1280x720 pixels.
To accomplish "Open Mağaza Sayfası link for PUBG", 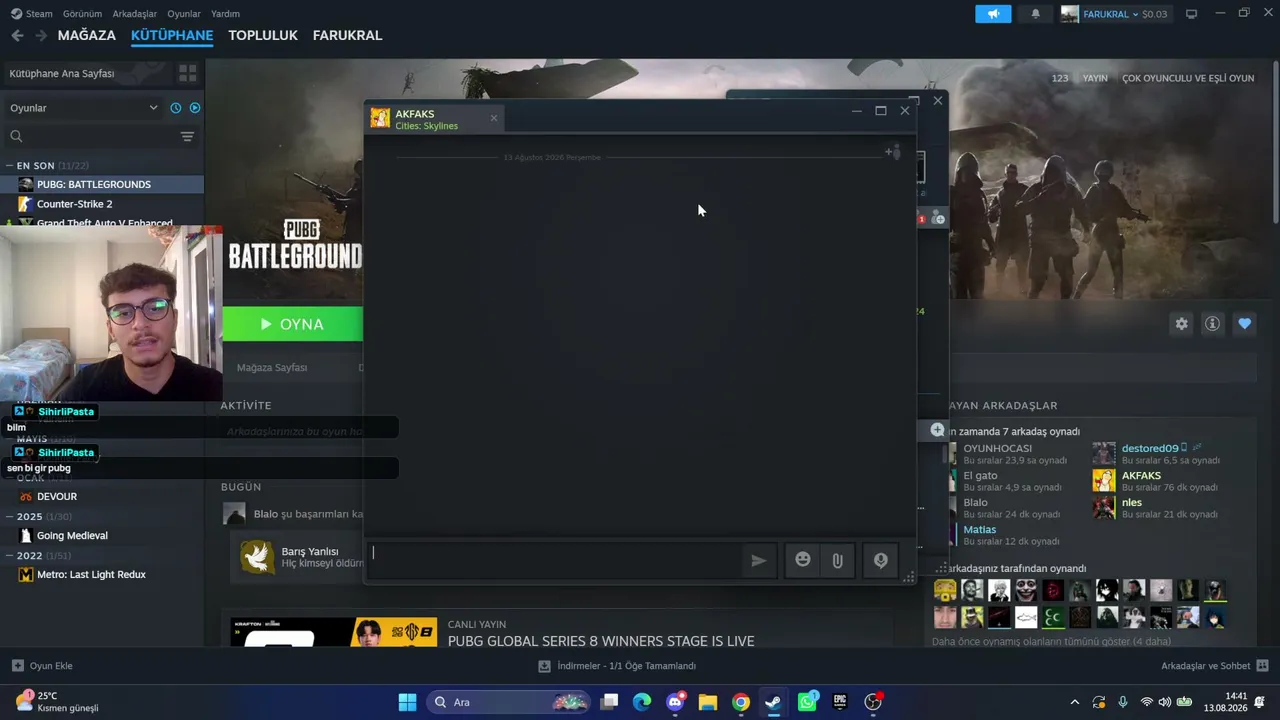I will pos(272,368).
